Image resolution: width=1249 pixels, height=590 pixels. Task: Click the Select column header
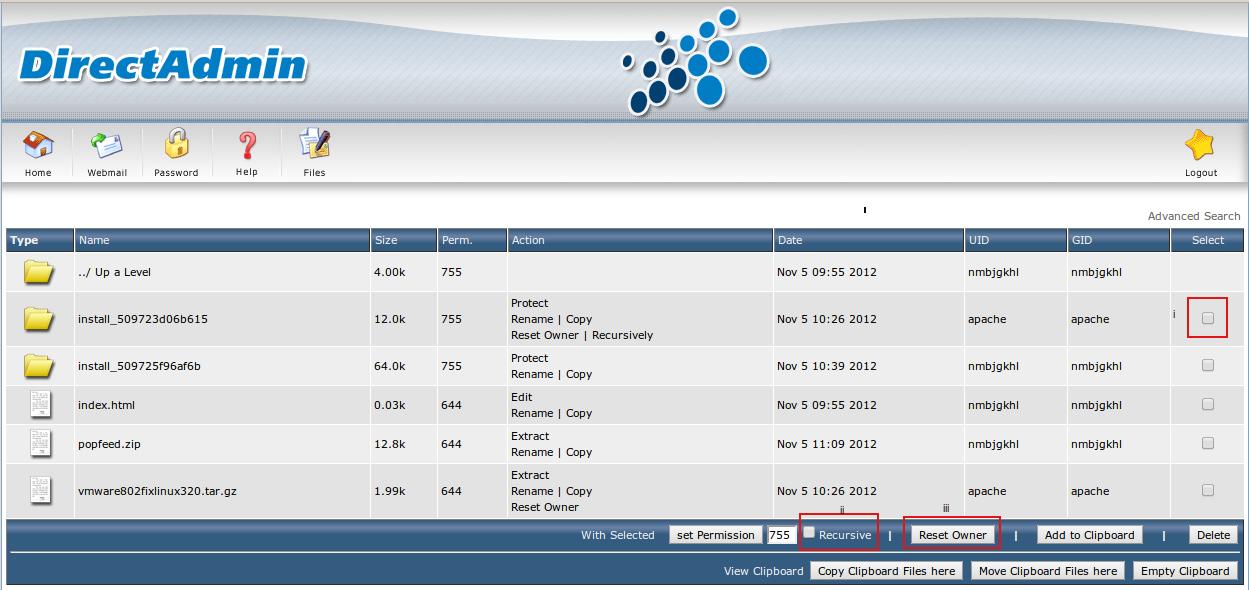1208,240
